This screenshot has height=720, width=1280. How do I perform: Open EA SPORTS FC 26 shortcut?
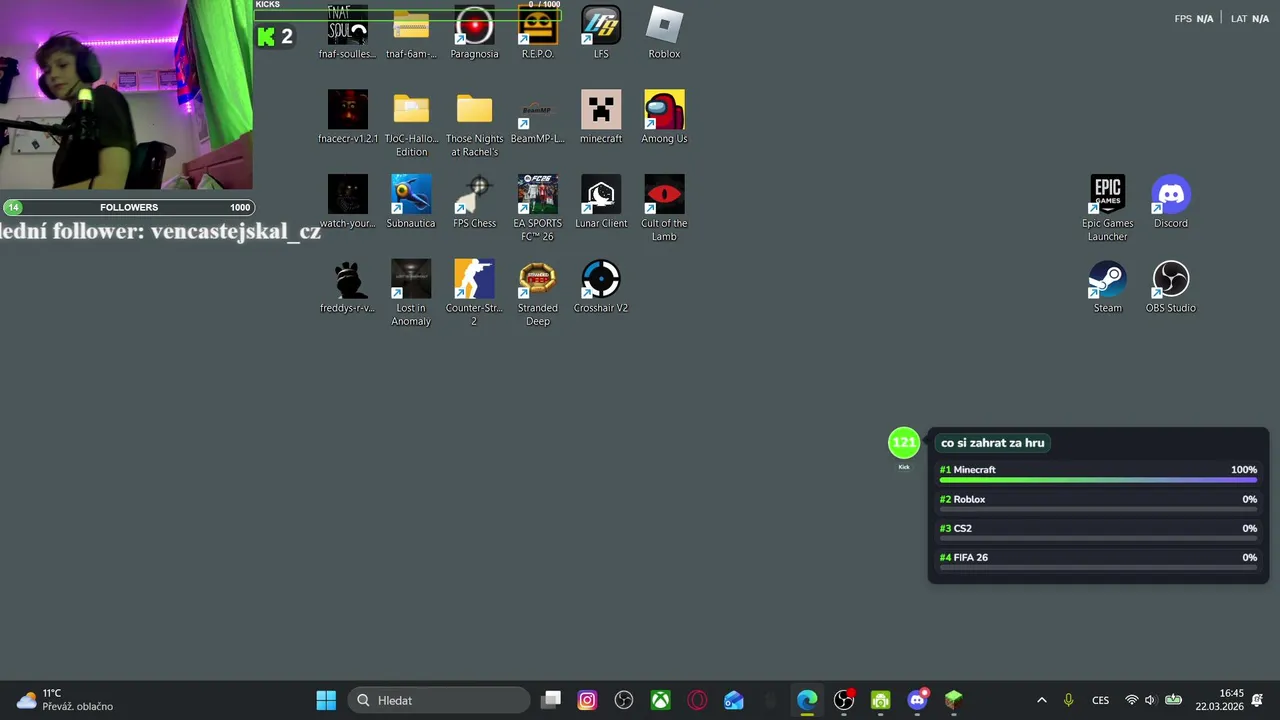click(x=538, y=208)
